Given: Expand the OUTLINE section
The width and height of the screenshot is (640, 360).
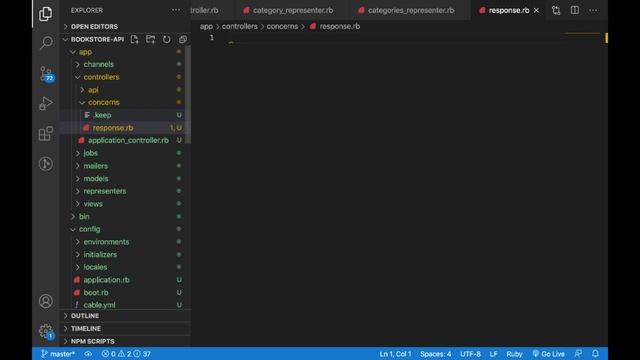Looking at the screenshot, I should click(x=84, y=316).
